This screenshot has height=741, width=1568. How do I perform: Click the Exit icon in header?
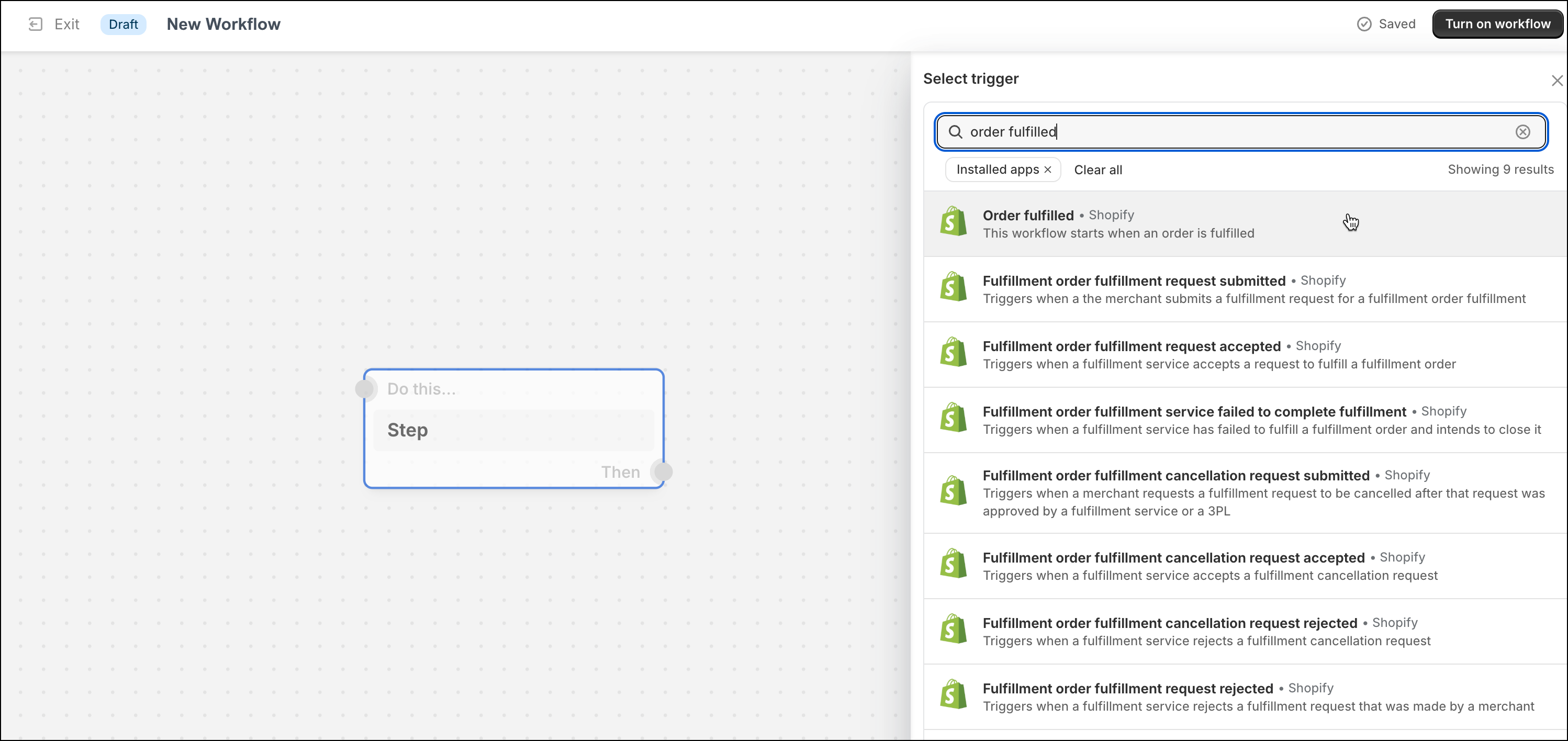tap(35, 25)
